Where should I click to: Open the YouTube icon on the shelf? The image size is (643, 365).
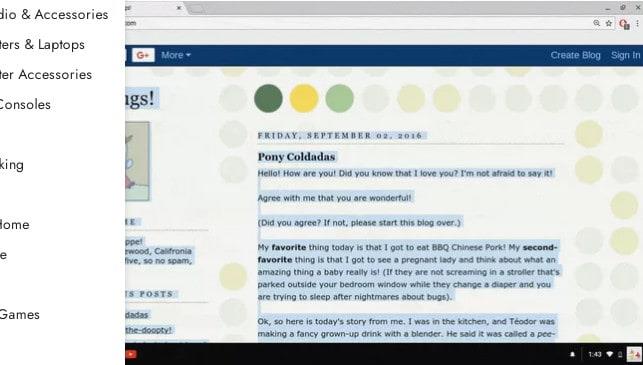[131, 354]
